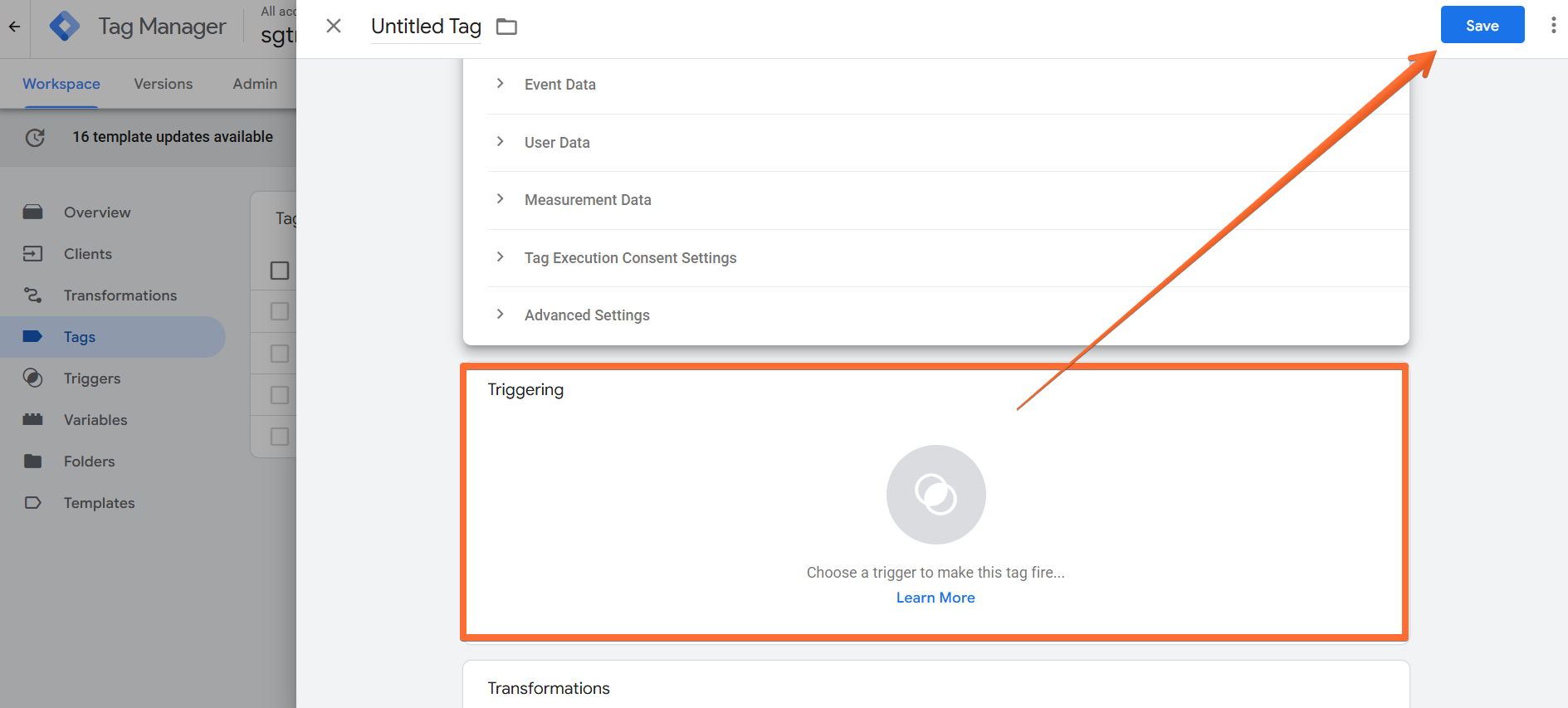Open the three-dot more options menu
This screenshot has width=1568, height=708.
tap(1553, 25)
